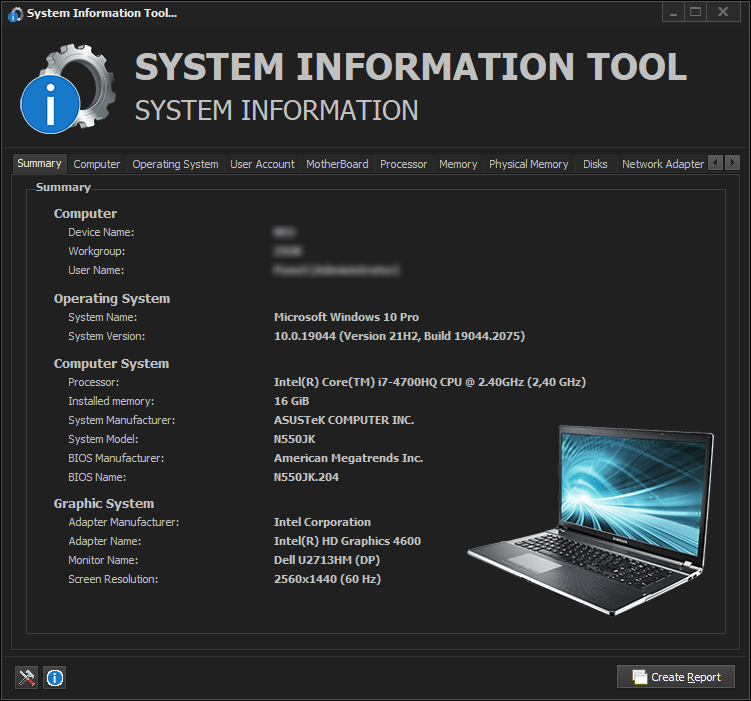
Task: Click the laptop illustration image
Action: pos(591,520)
